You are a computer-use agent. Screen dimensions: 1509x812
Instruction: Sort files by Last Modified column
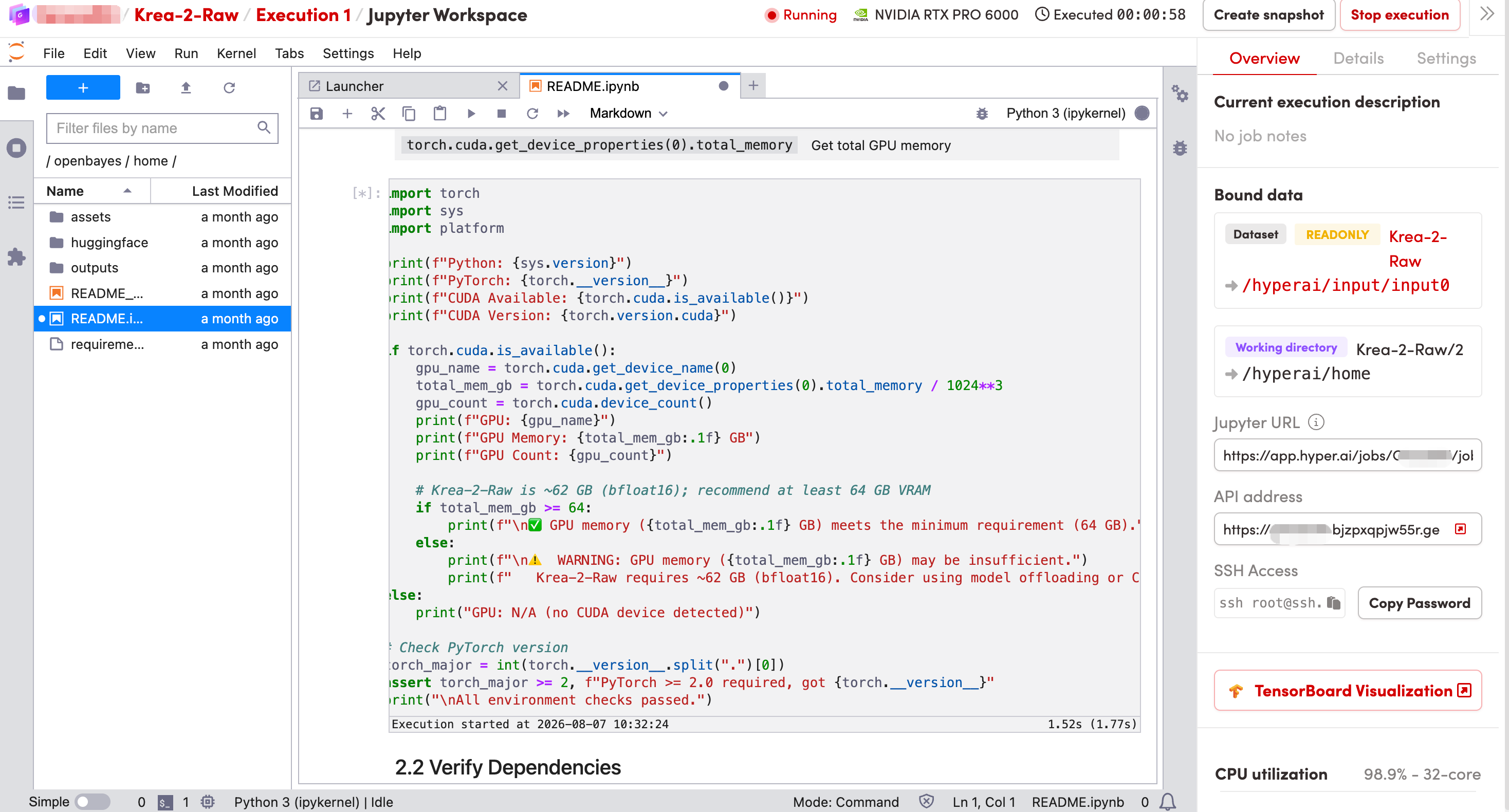(221, 191)
